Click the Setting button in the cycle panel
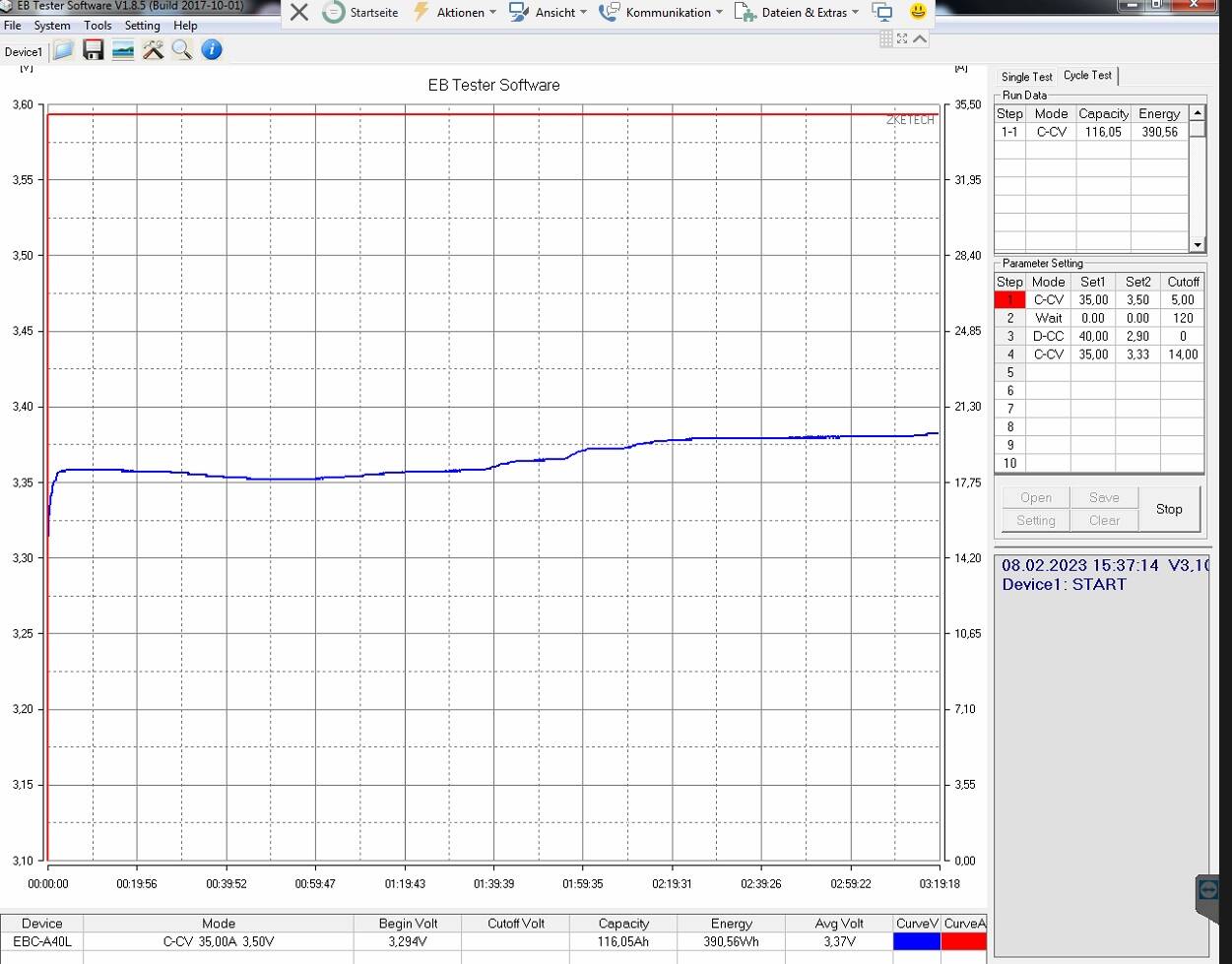1232x964 pixels. pyautogui.click(x=1036, y=521)
